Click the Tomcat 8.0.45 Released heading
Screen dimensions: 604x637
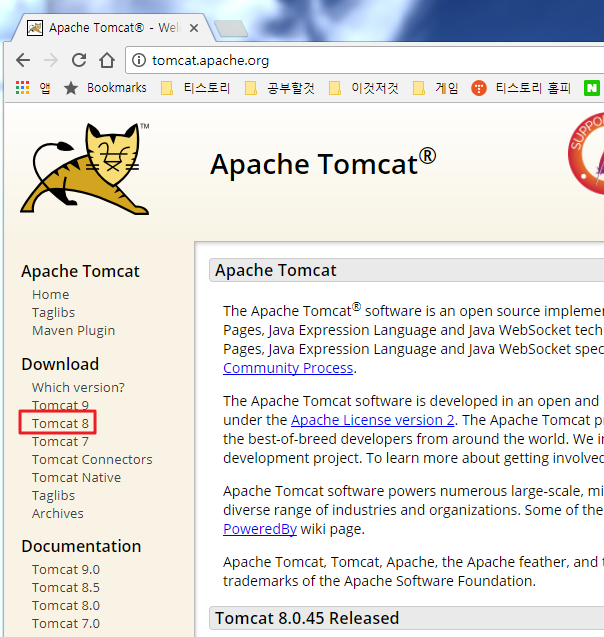coord(307,618)
